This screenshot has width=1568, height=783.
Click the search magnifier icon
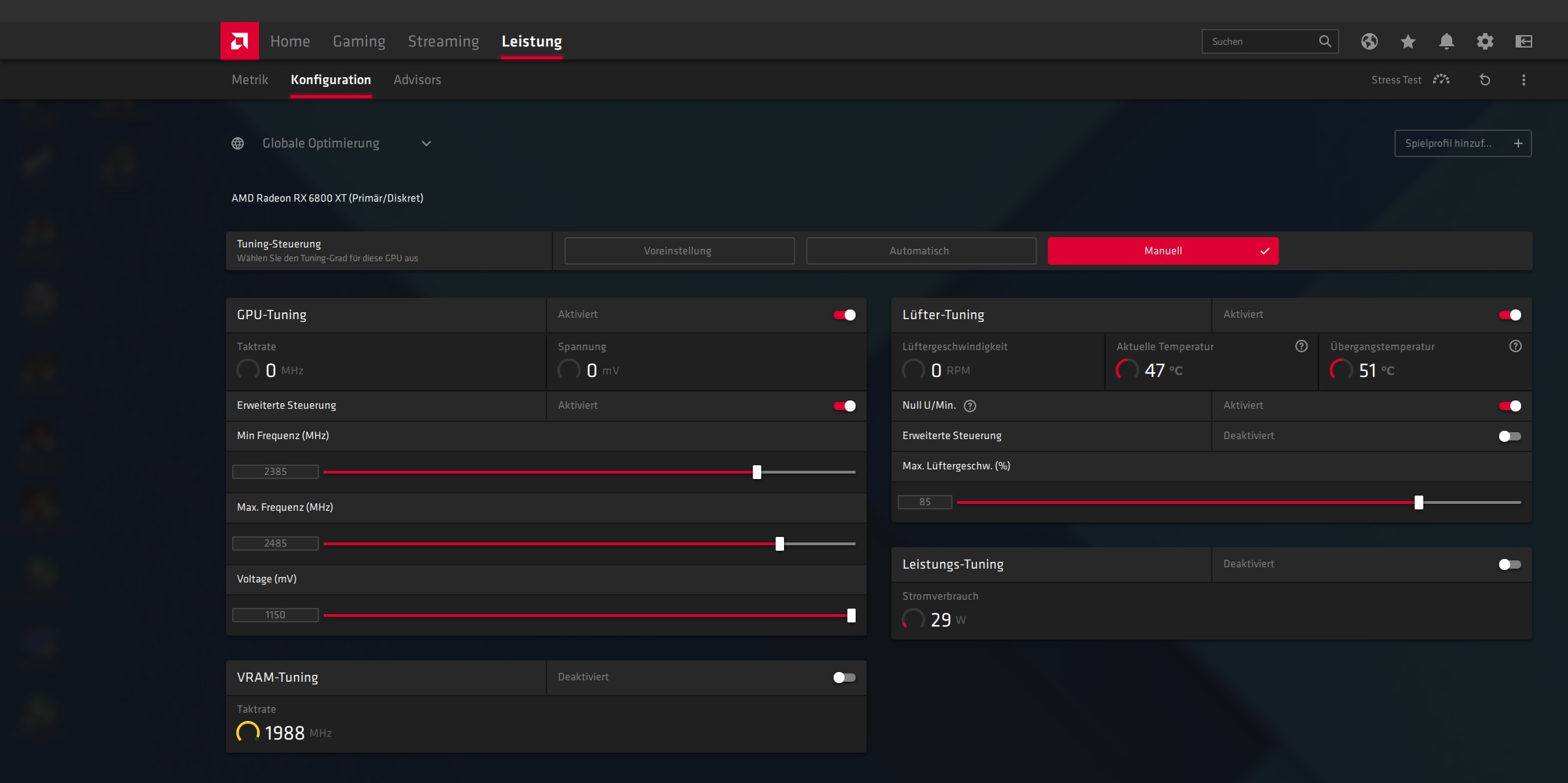pos(1324,41)
